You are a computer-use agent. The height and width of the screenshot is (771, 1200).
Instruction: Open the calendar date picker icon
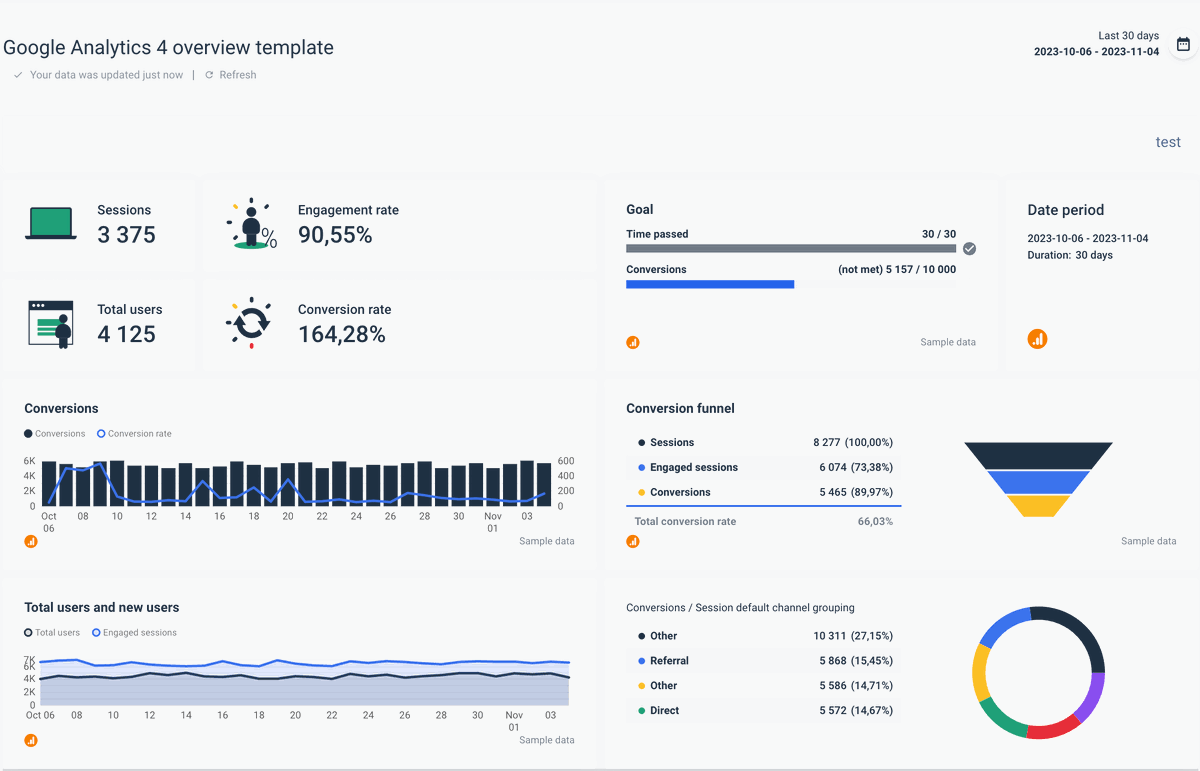(x=1183, y=44)
